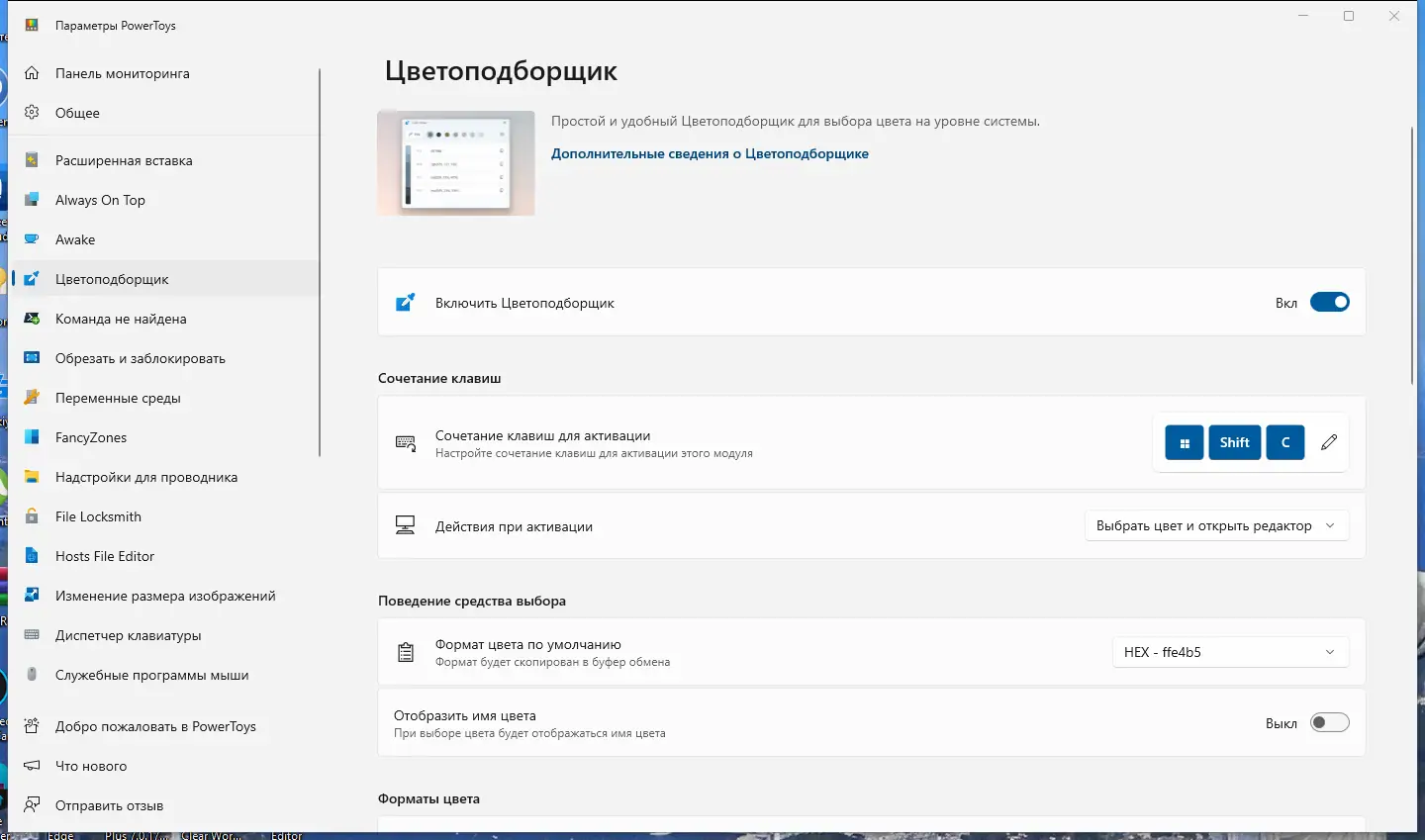The width and height of the screenshot is (1425, 840).
Task: Click the Windows key chip in the shortcut
Action: [x=1185, y=442]
